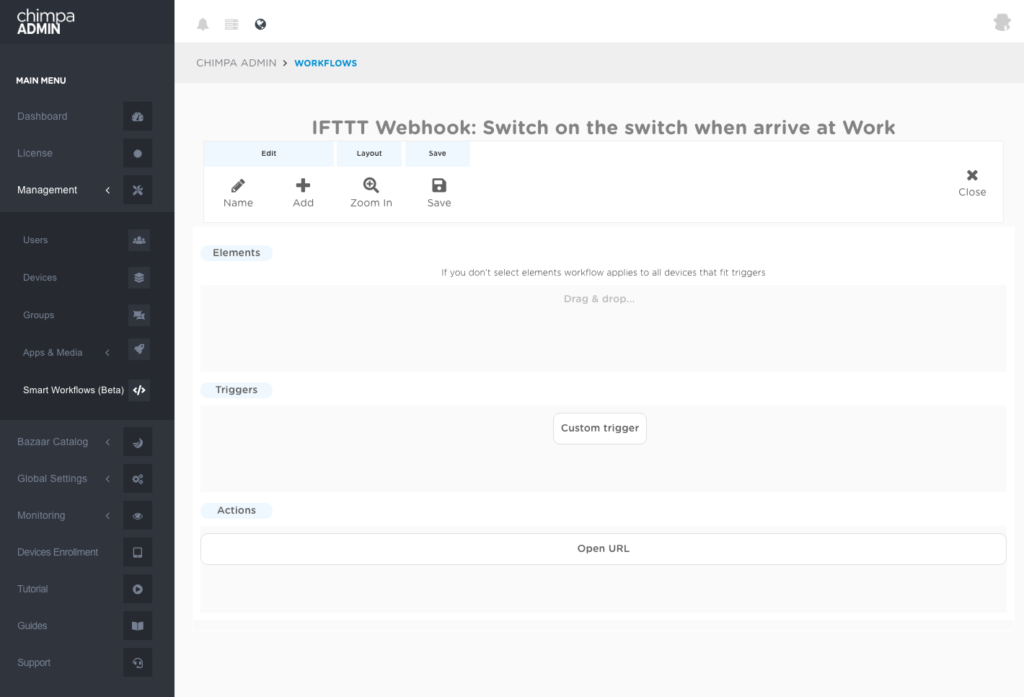Collapse the Management menu chevron

108,190
